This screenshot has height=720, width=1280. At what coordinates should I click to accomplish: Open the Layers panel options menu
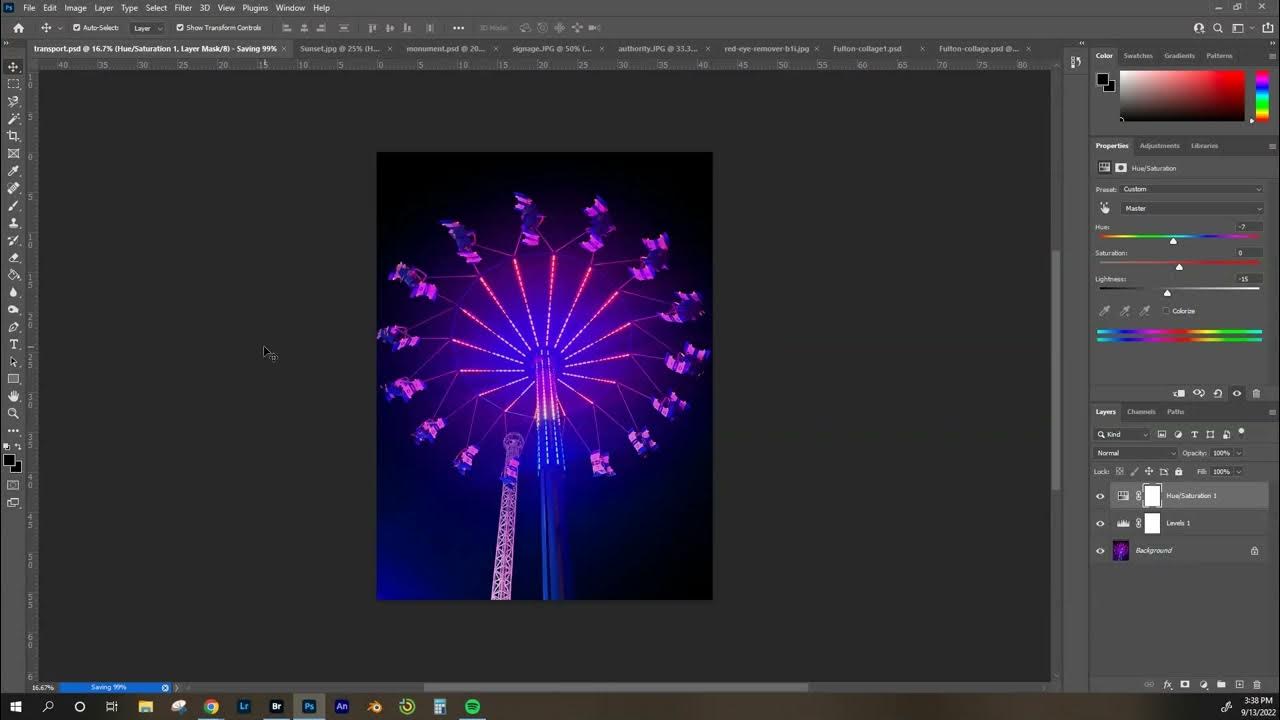pyautogui.click(x=1272, y=412)
